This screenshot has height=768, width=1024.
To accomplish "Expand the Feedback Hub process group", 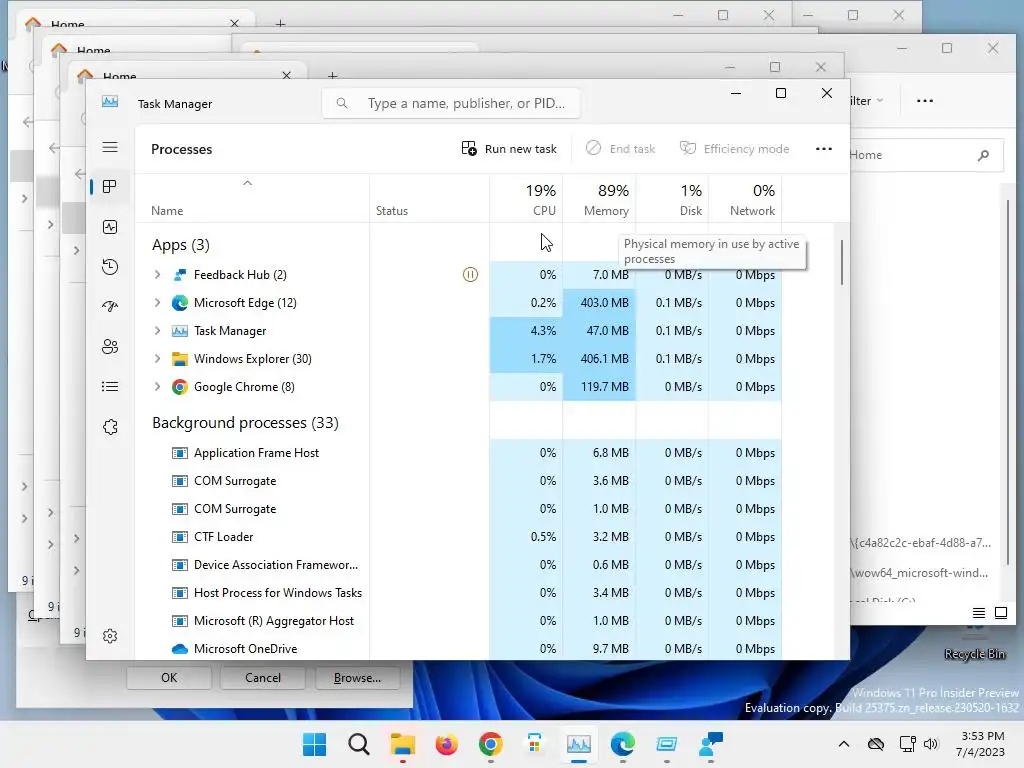I will [157, 275].
